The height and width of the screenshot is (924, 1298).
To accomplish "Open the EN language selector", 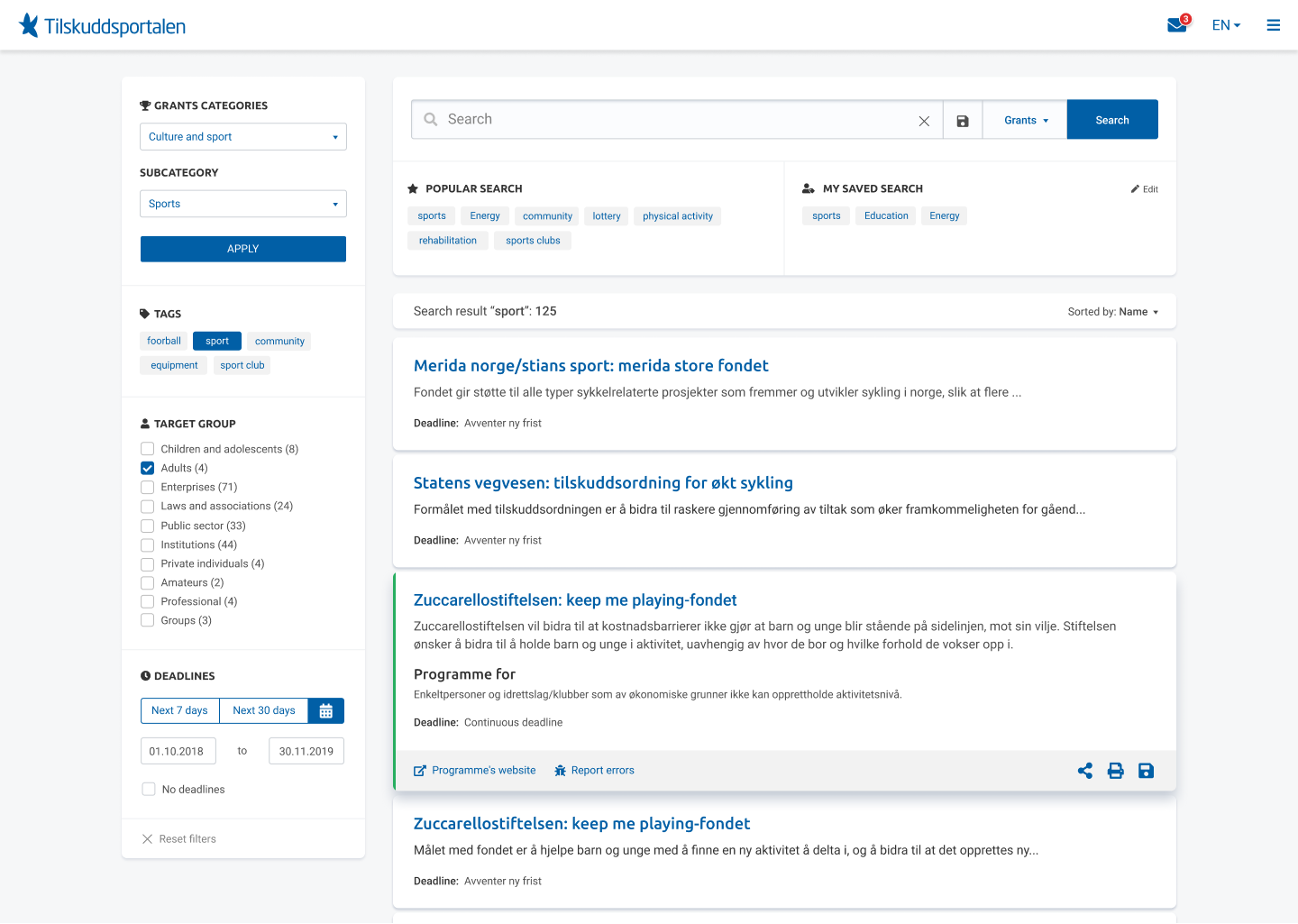I will pyautogui.click(x=1226, y=25).
